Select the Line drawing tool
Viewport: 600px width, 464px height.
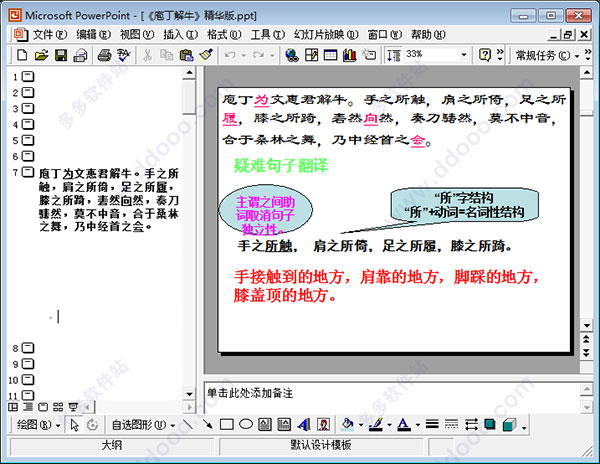pos(188,424)
